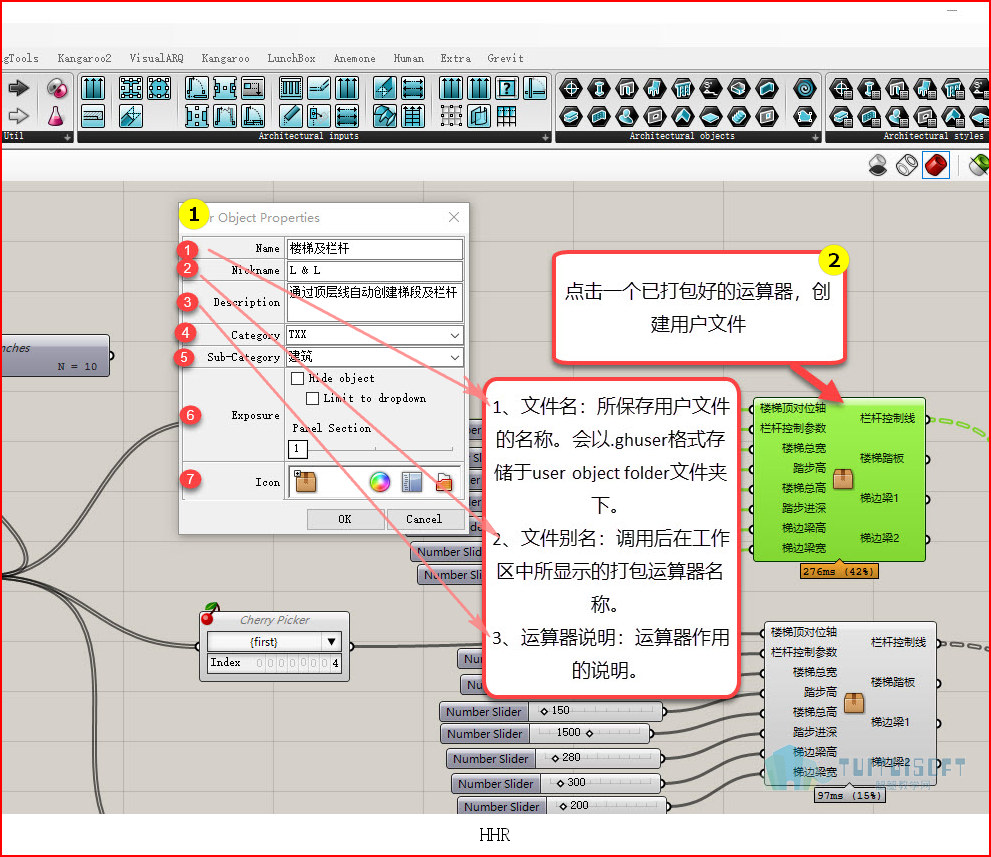Viewport: 991px width, 857px height.
Task: Switch to the Kangaroo2 tab
Action: click(84, 58)
